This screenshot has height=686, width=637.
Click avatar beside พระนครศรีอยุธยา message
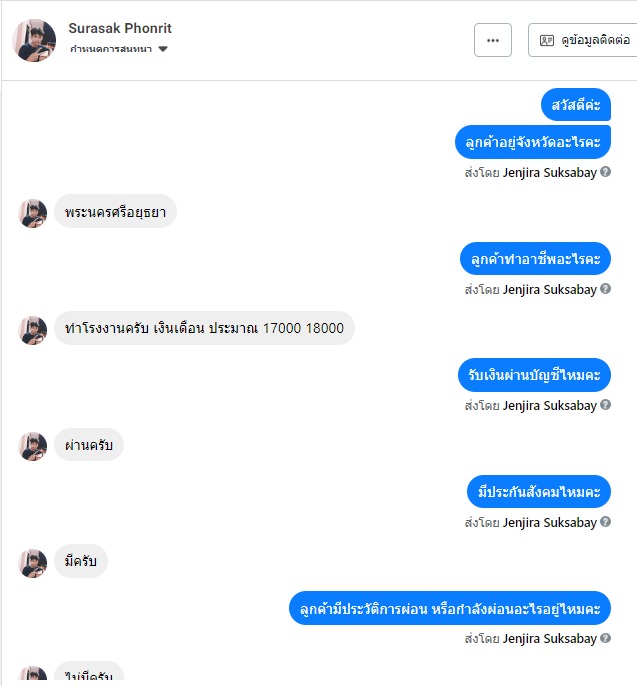[x=33, y=213]
